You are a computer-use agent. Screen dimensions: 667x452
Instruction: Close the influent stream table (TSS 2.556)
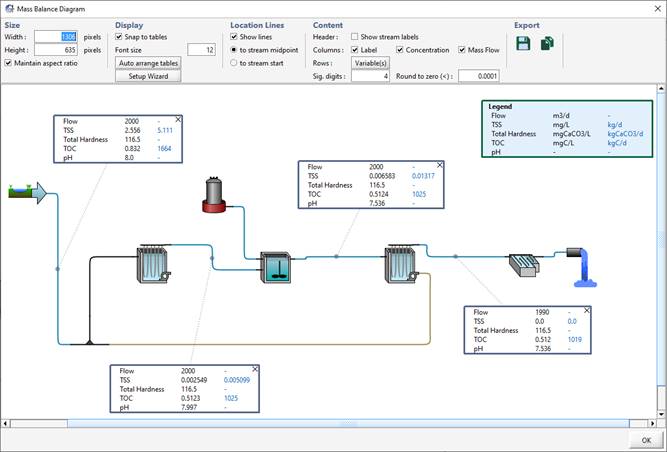pyautogui.click(x=178, y=119)
